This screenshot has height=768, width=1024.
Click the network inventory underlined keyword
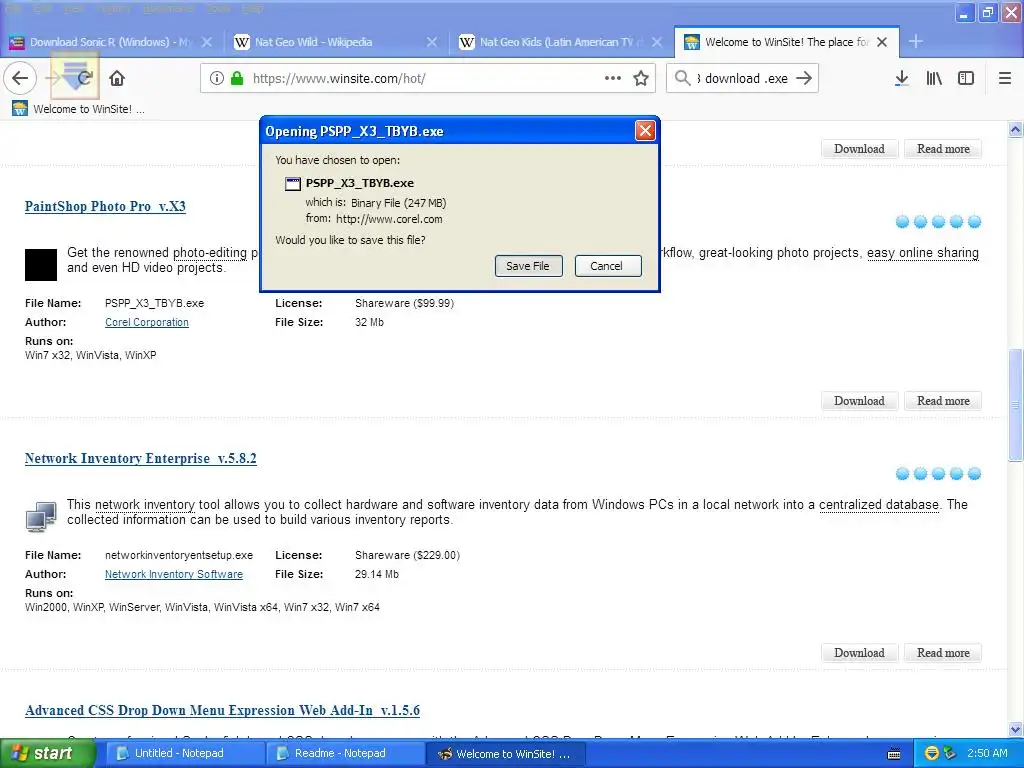tap(145, 505)
